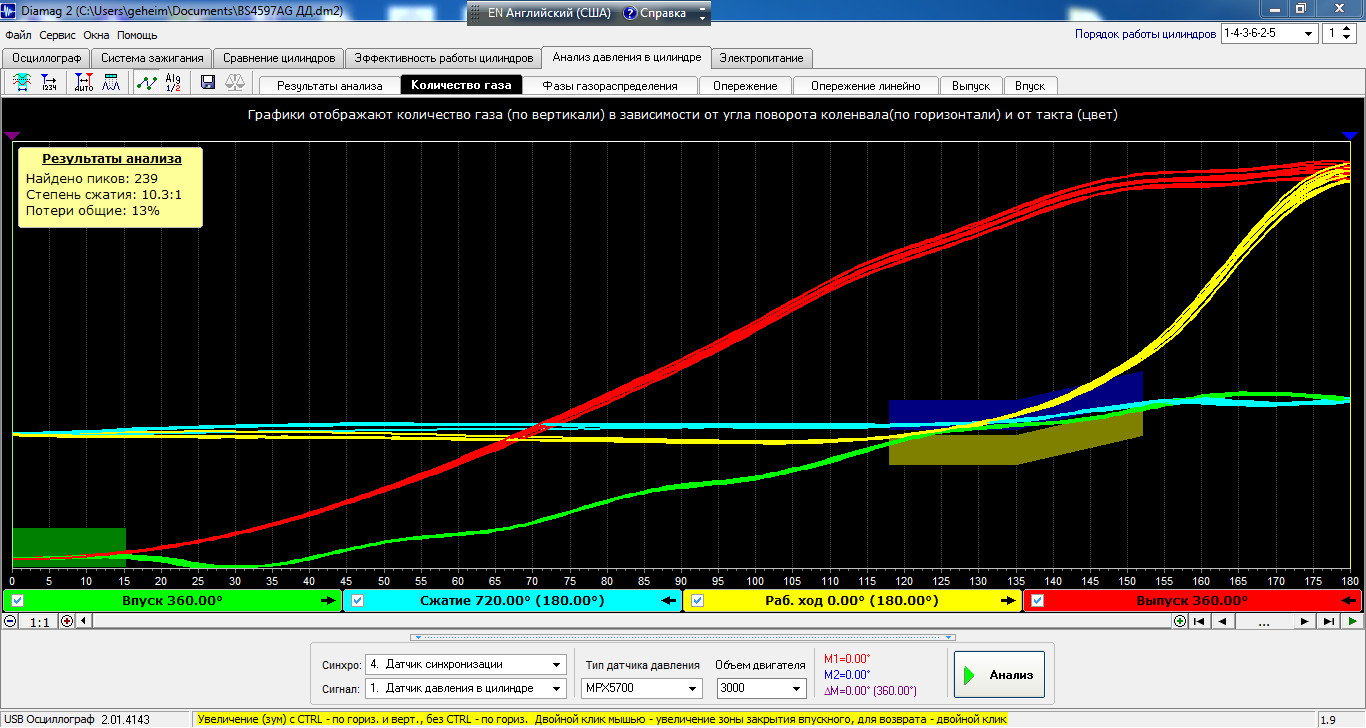Click the purple triangle marker at top-left of graph
1366x728 pixels.
12,135
